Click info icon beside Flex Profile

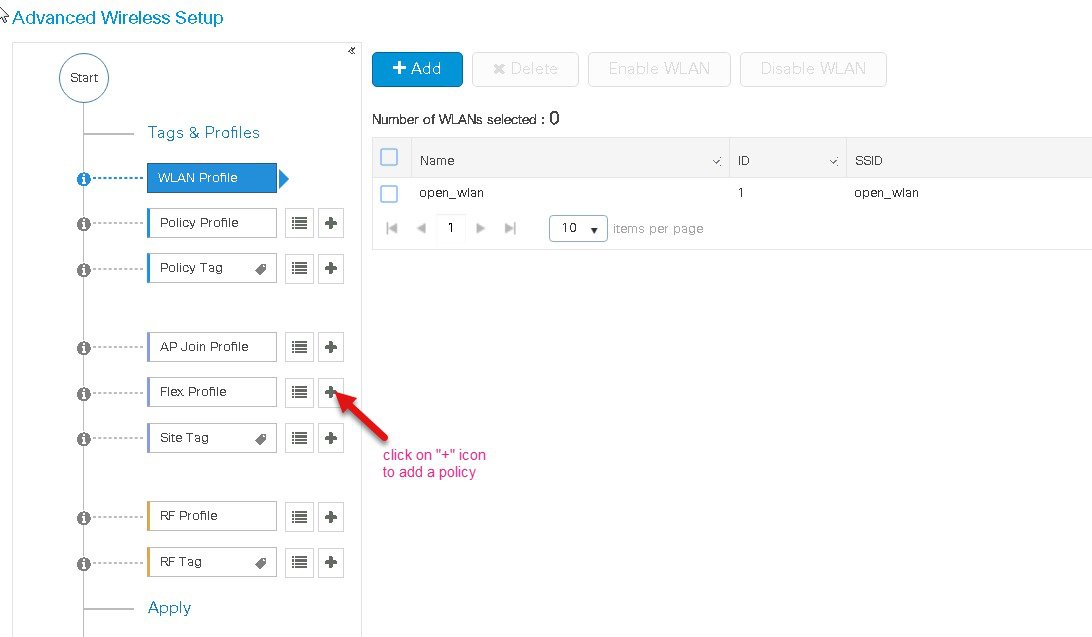click(84, 393)
